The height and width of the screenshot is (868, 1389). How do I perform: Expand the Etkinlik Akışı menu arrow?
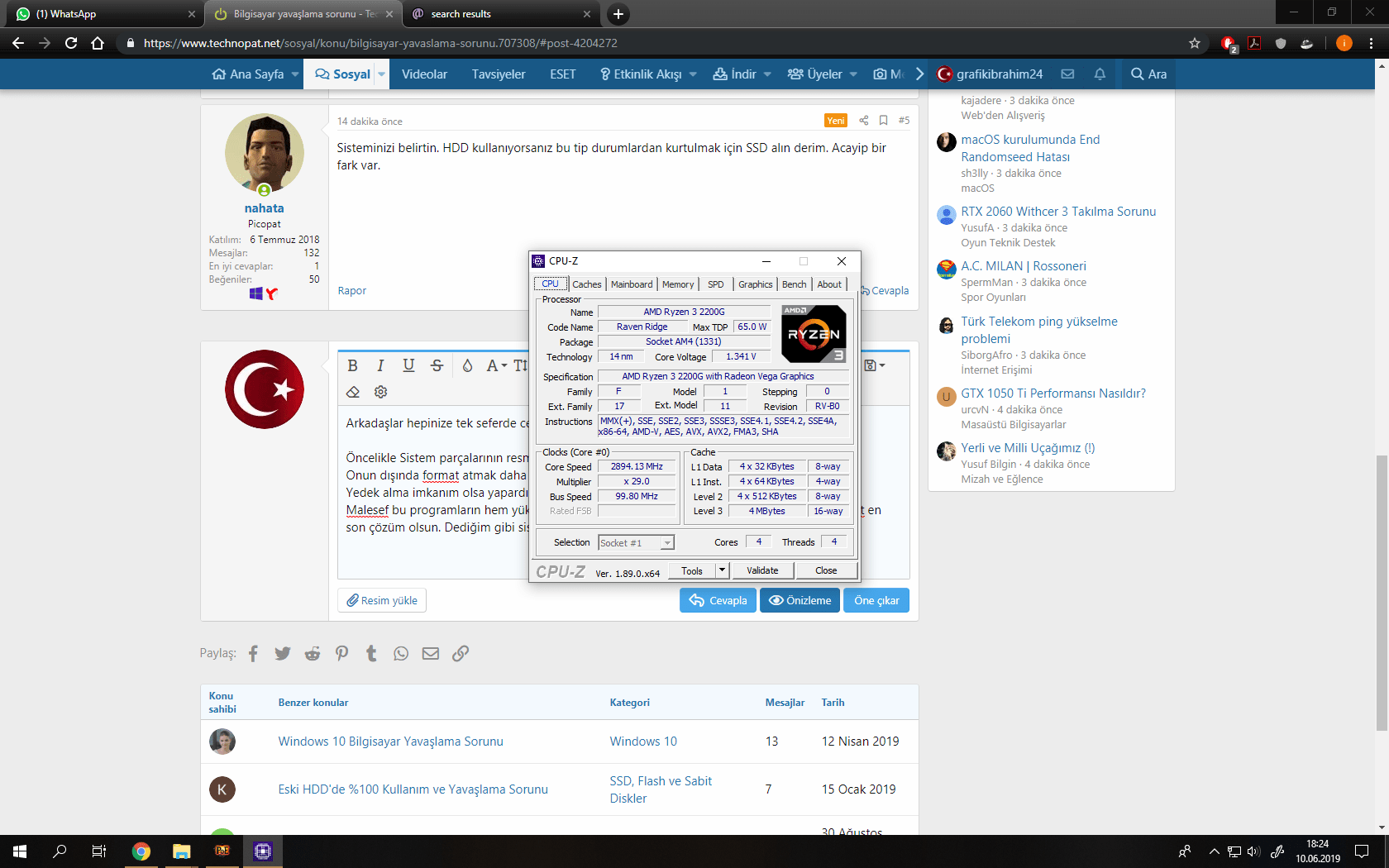click(693, 74)
